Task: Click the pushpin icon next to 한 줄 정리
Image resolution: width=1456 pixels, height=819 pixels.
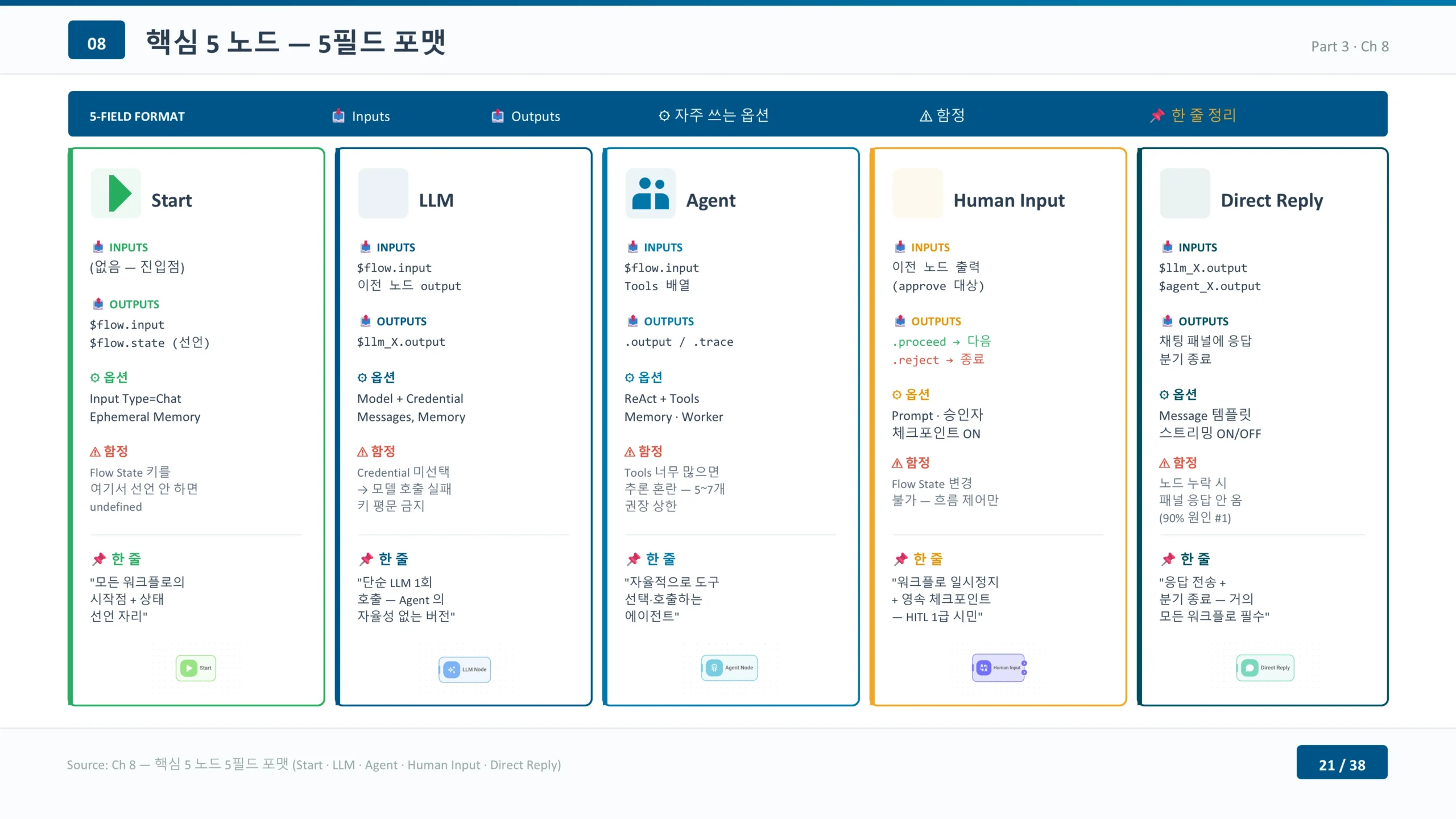Action: pos(1157,115)
